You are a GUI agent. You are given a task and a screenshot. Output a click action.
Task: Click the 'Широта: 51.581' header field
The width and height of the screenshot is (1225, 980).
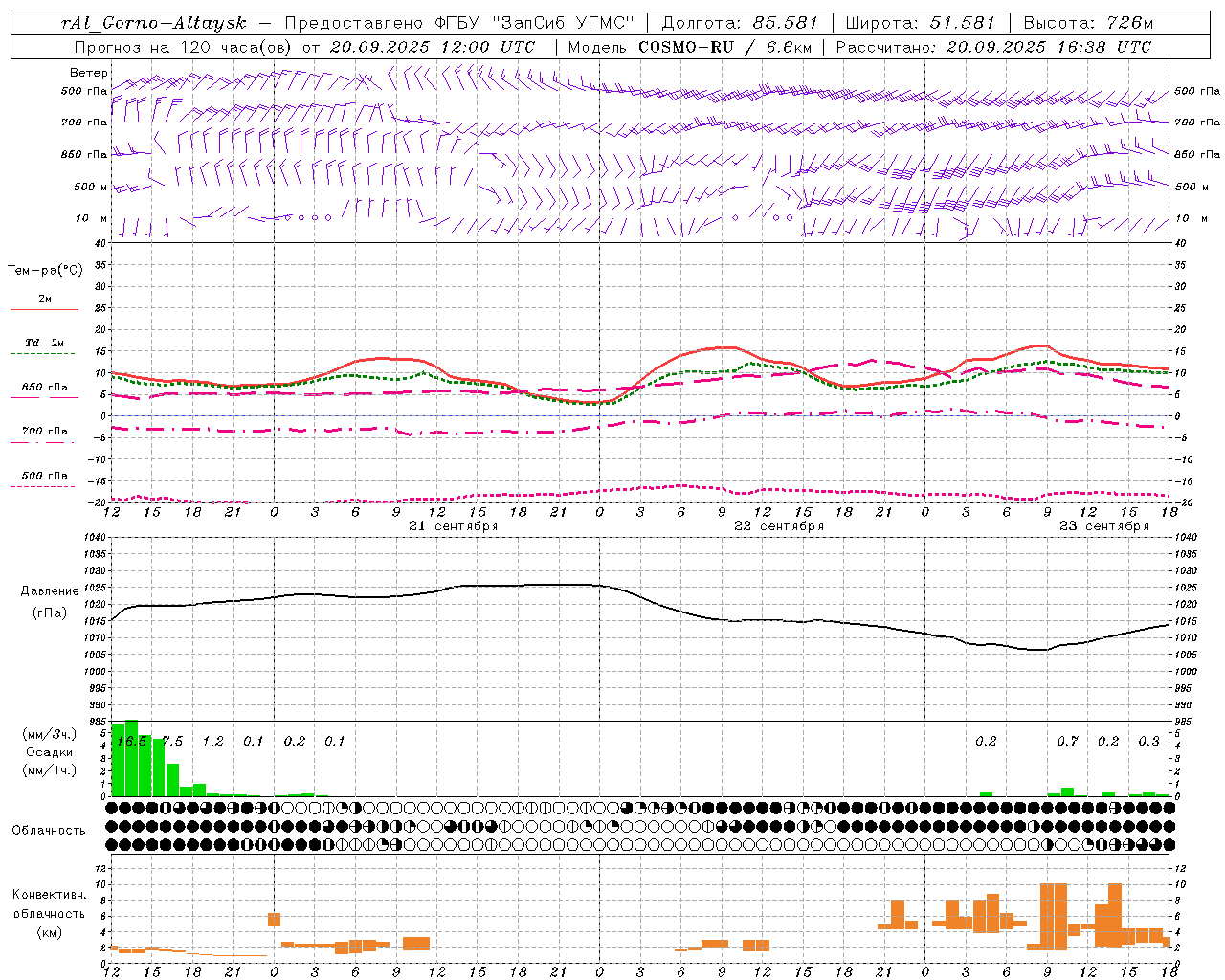(x=921, y=23)
